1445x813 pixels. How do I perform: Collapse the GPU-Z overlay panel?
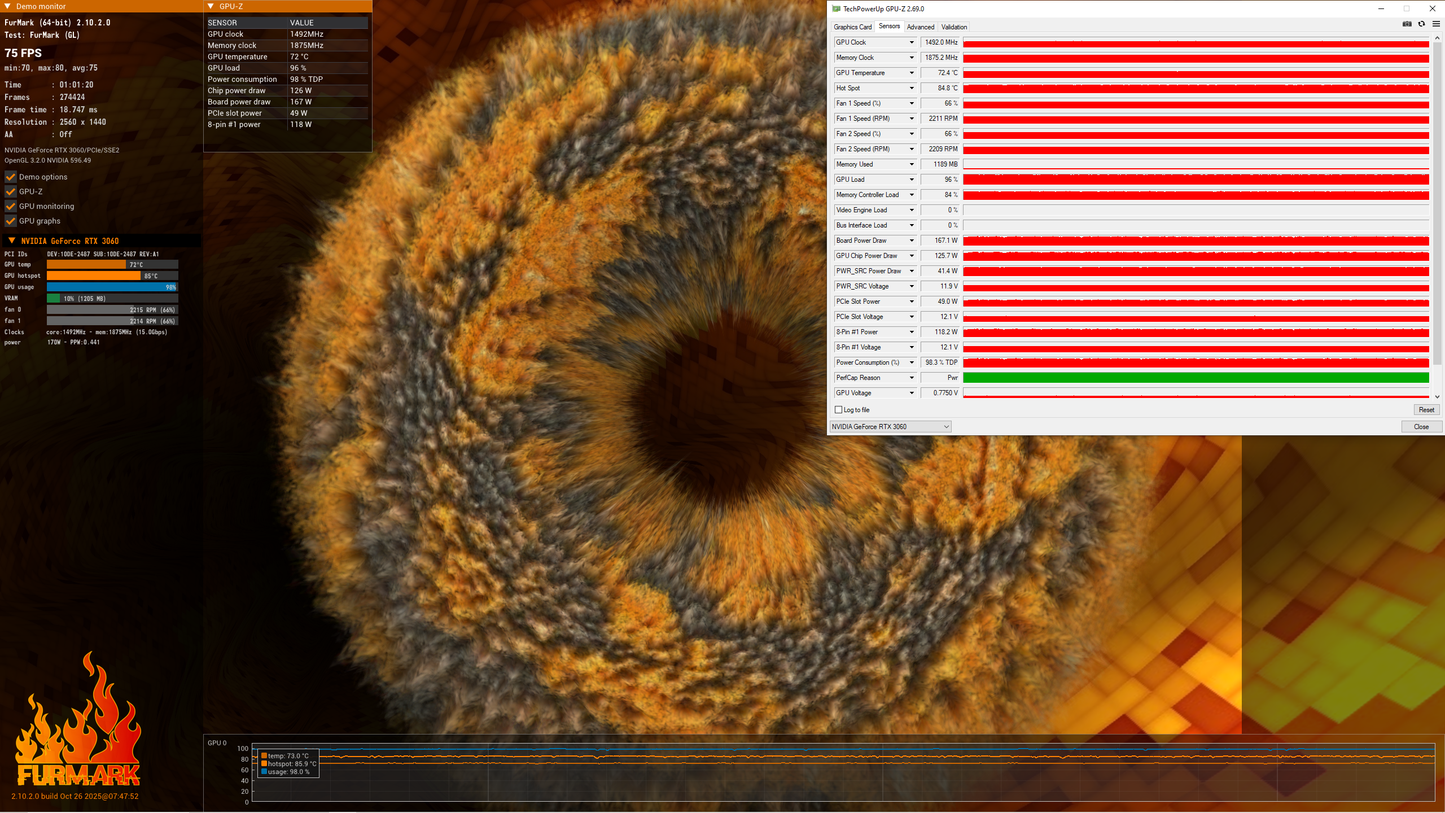tap(211, 6)
